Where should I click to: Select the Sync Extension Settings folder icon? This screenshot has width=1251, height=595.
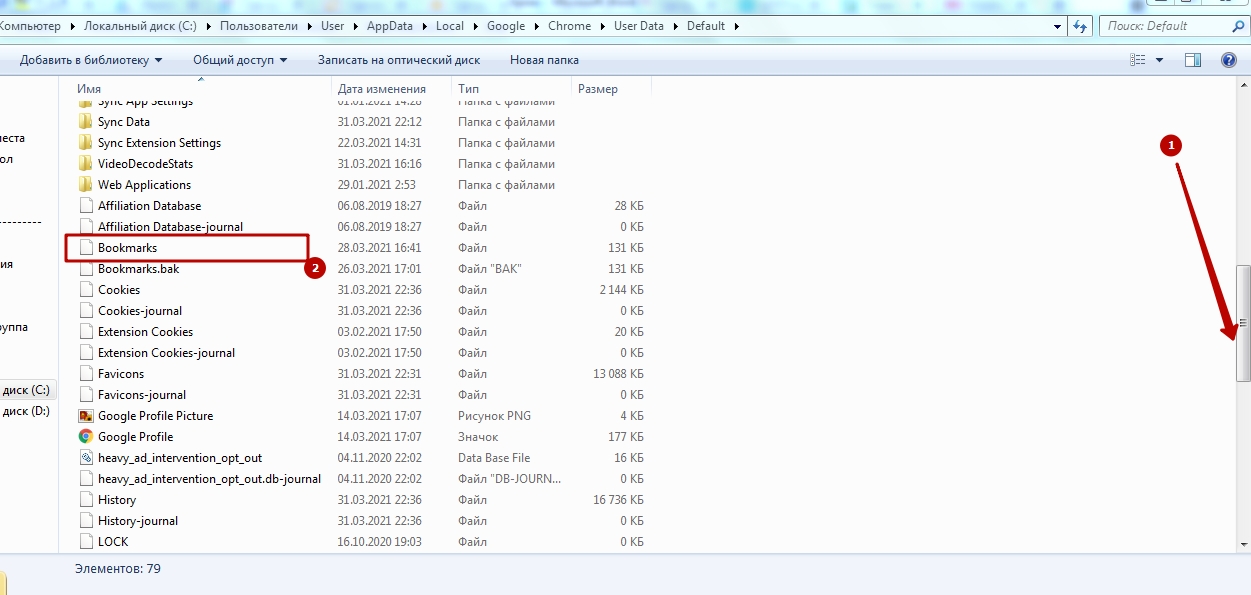pos(86,143)
